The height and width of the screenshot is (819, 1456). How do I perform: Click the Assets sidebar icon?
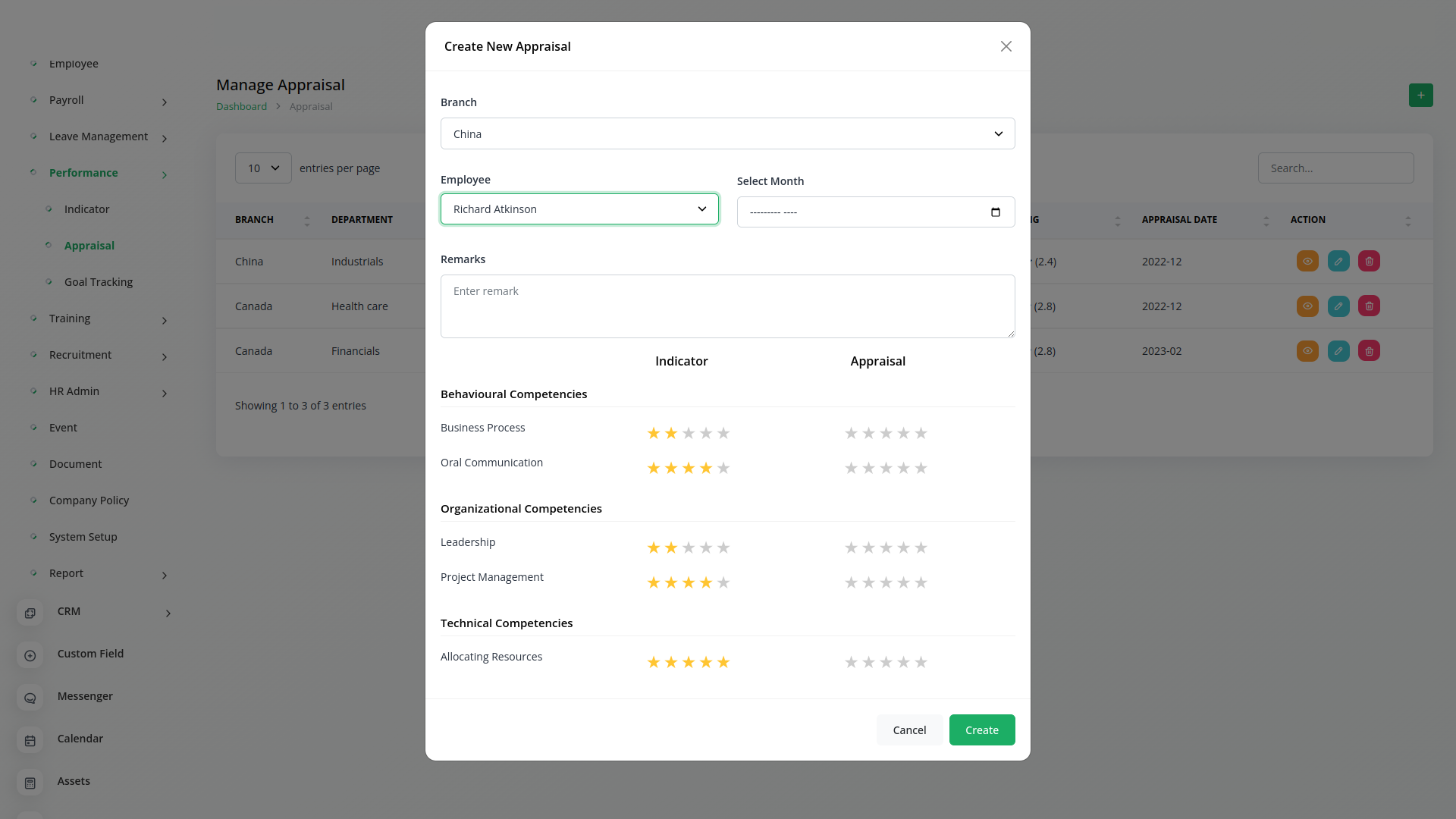click(x=30, y=783)
